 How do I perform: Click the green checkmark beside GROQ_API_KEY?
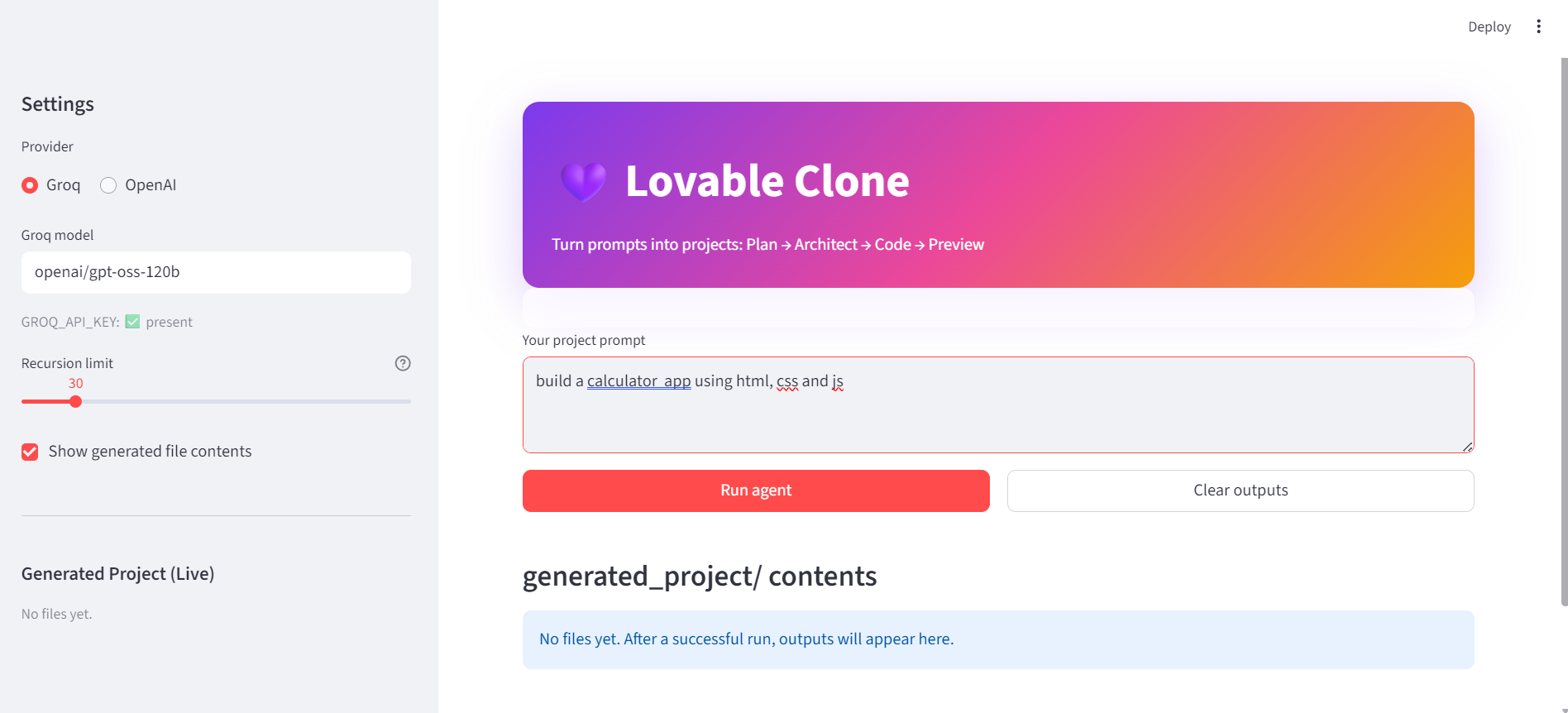point(132,321)
